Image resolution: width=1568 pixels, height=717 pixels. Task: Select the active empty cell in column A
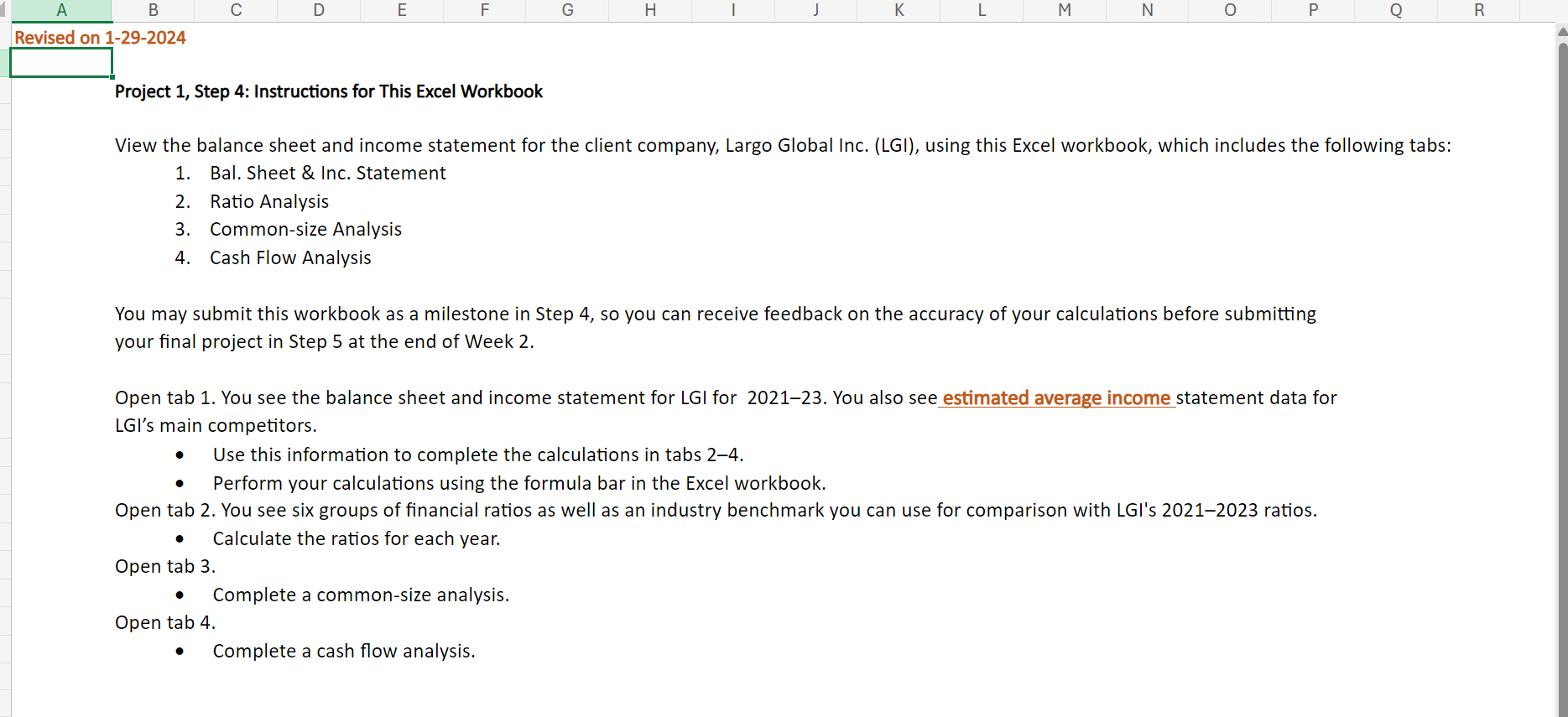point(61,63)
